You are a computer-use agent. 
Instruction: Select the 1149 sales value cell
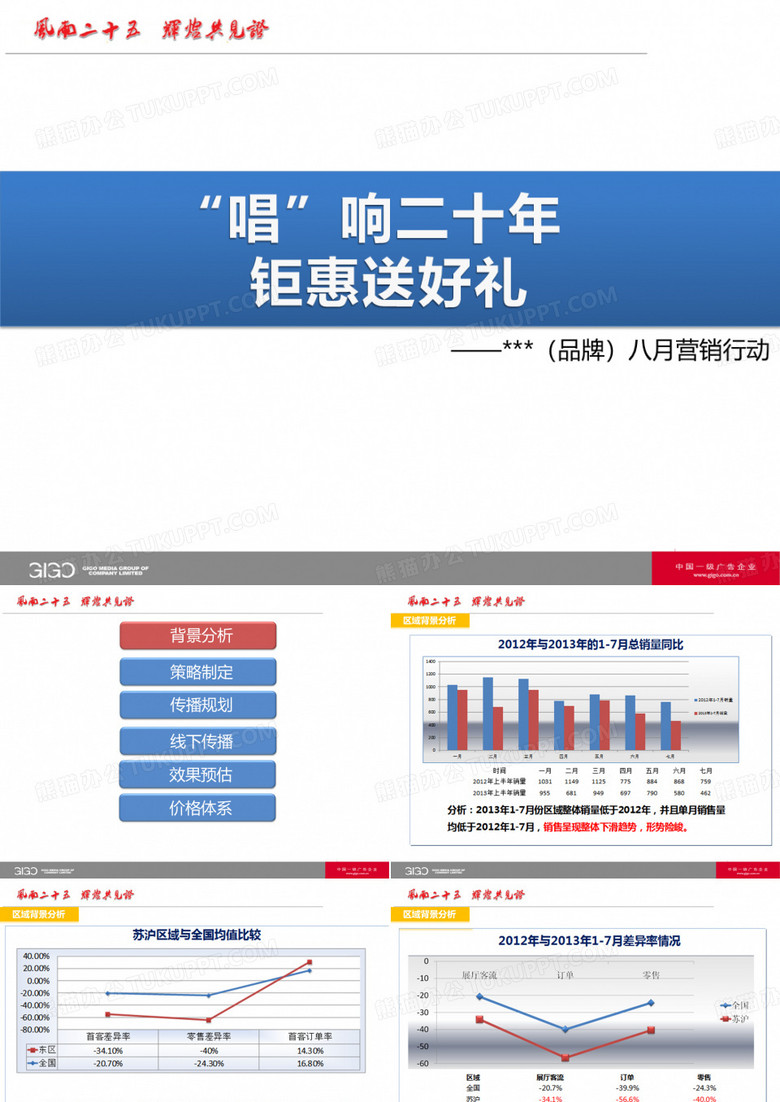571,782
